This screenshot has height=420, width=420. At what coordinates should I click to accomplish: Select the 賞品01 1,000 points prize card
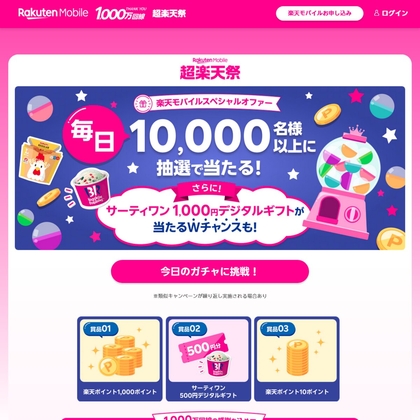click(120, 359)
